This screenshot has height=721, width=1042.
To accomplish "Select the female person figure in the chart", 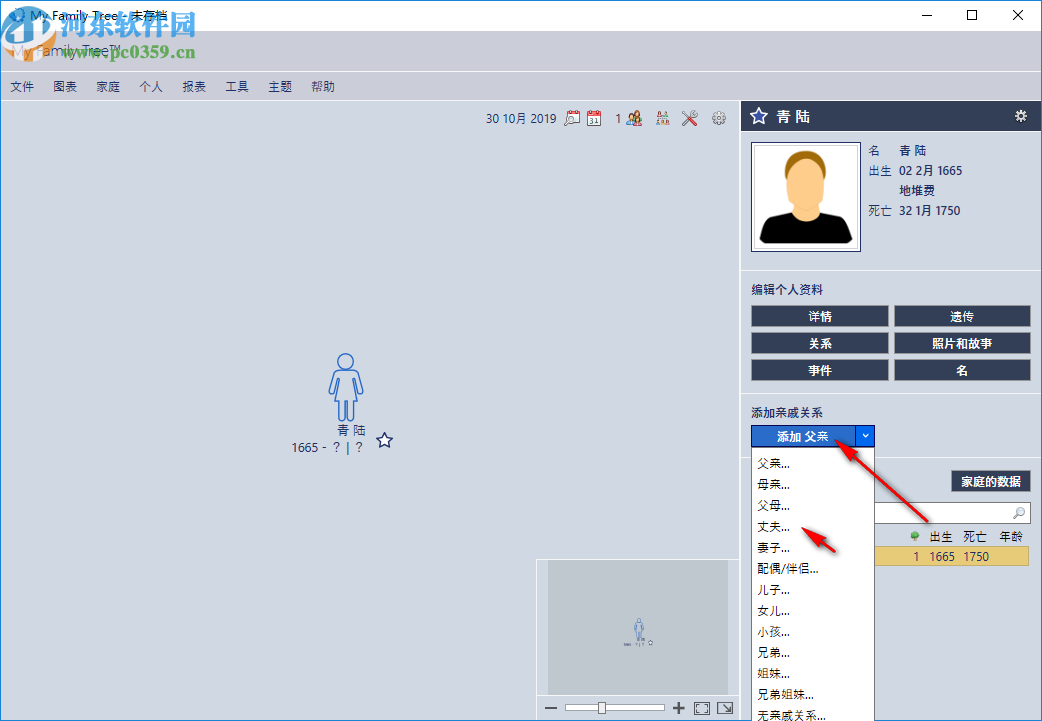I will tap(346, 387).
